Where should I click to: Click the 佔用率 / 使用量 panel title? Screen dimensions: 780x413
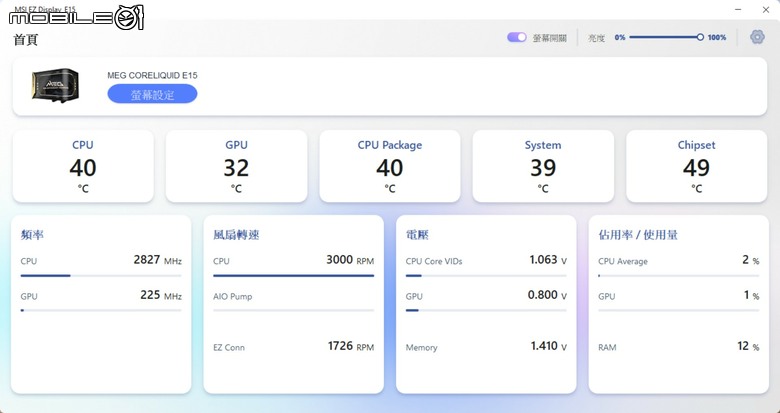(x=638, y=235)
